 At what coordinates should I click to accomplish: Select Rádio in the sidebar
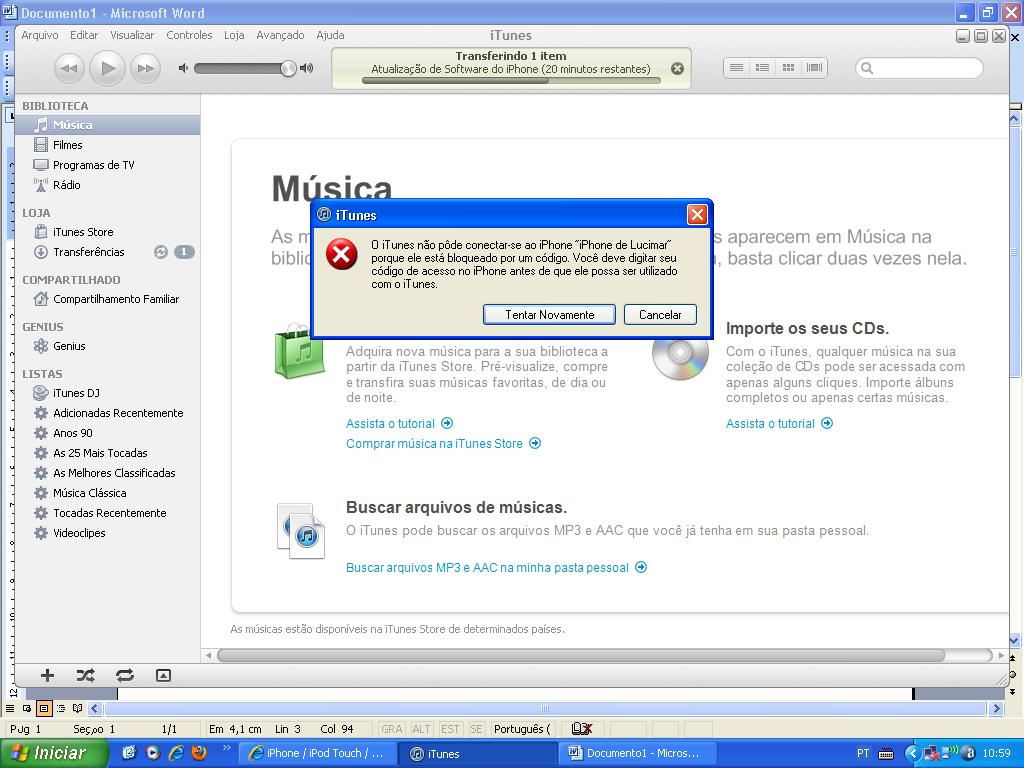point(107,185)
